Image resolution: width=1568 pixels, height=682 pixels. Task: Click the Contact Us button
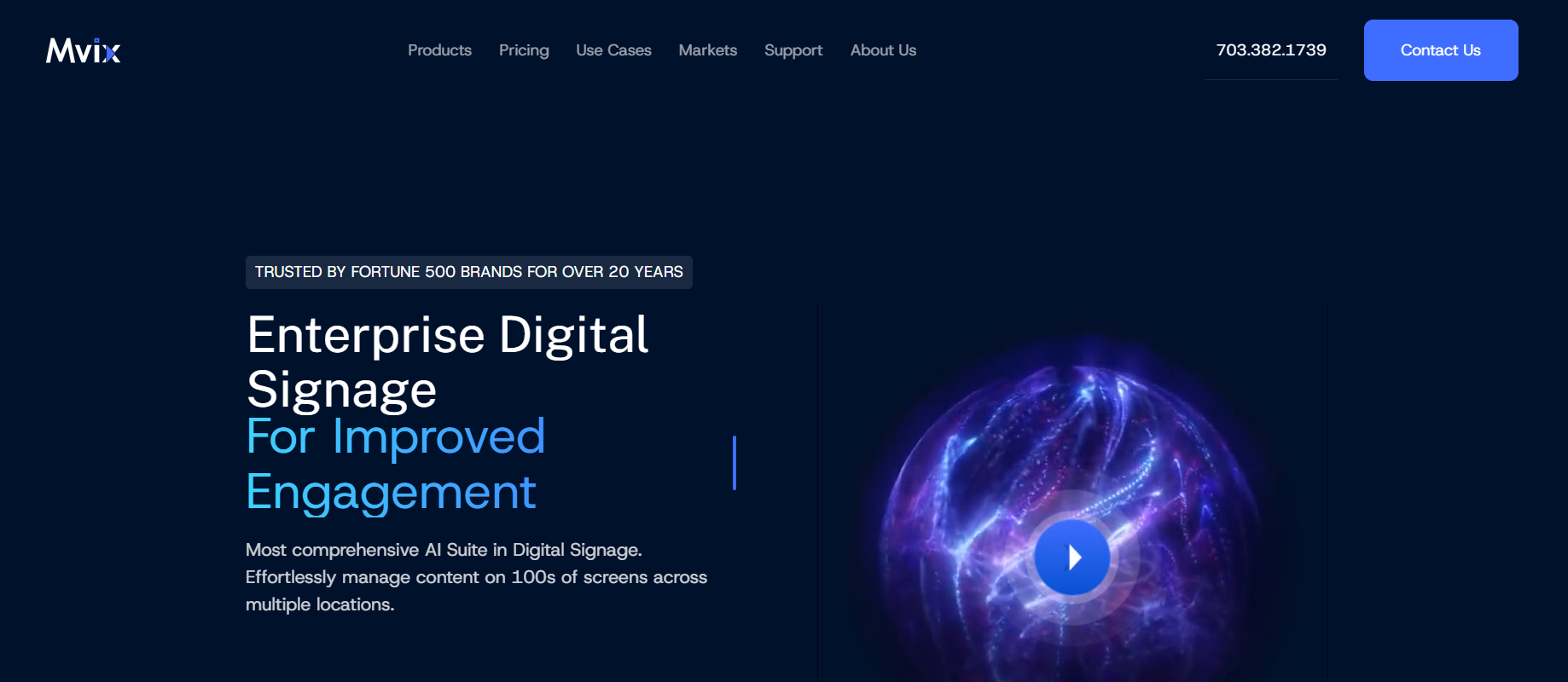tap(1441, 50)
